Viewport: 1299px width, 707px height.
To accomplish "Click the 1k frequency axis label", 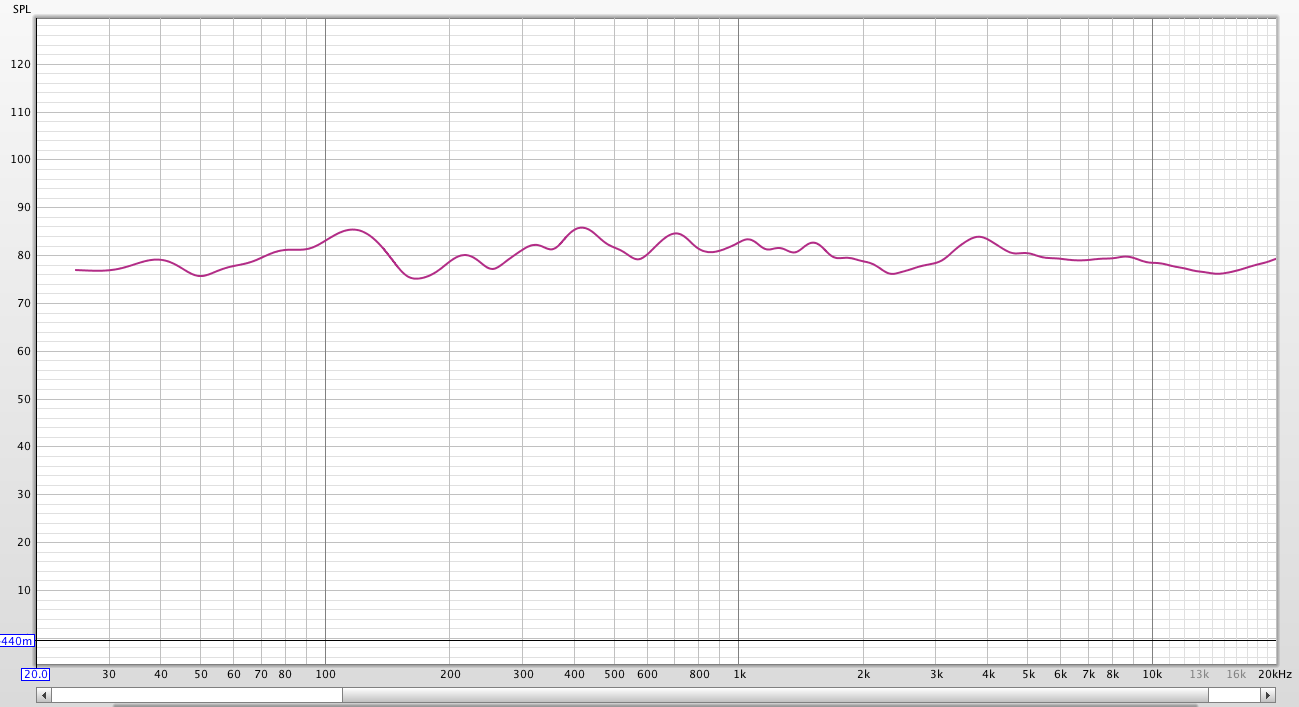I will point(739,674).
